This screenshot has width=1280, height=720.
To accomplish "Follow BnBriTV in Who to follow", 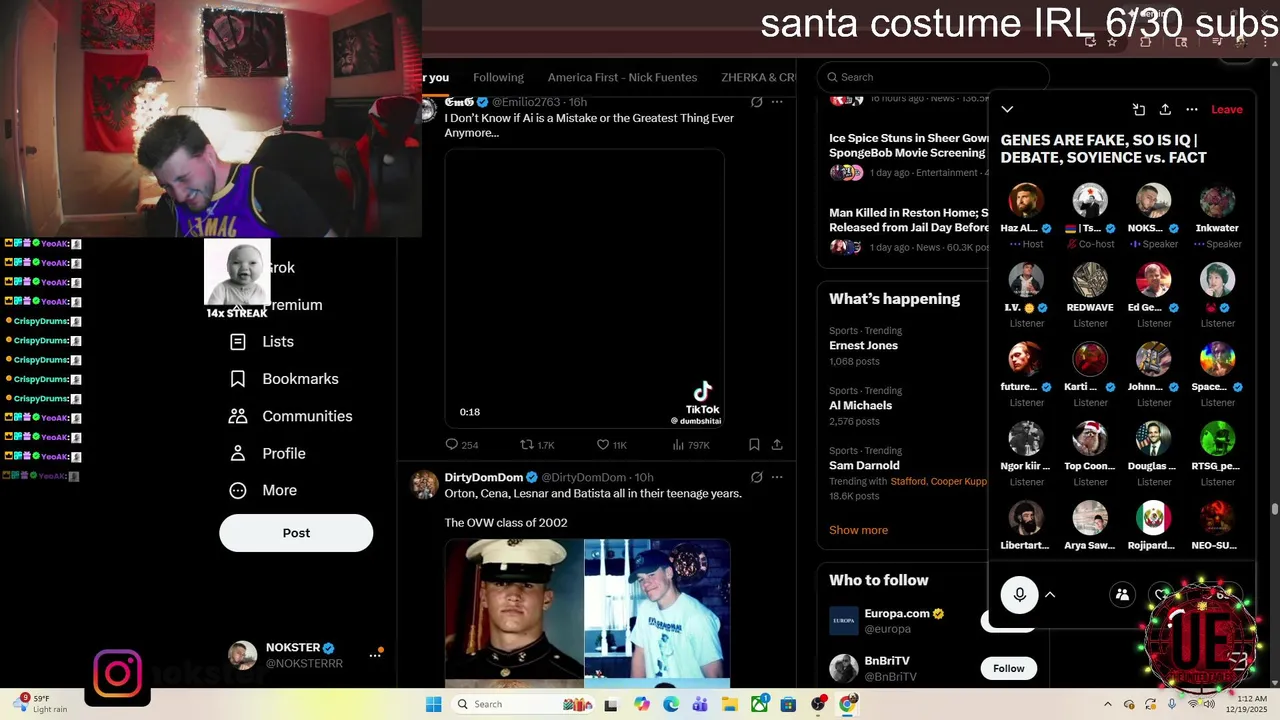I will click(1008, 668).
